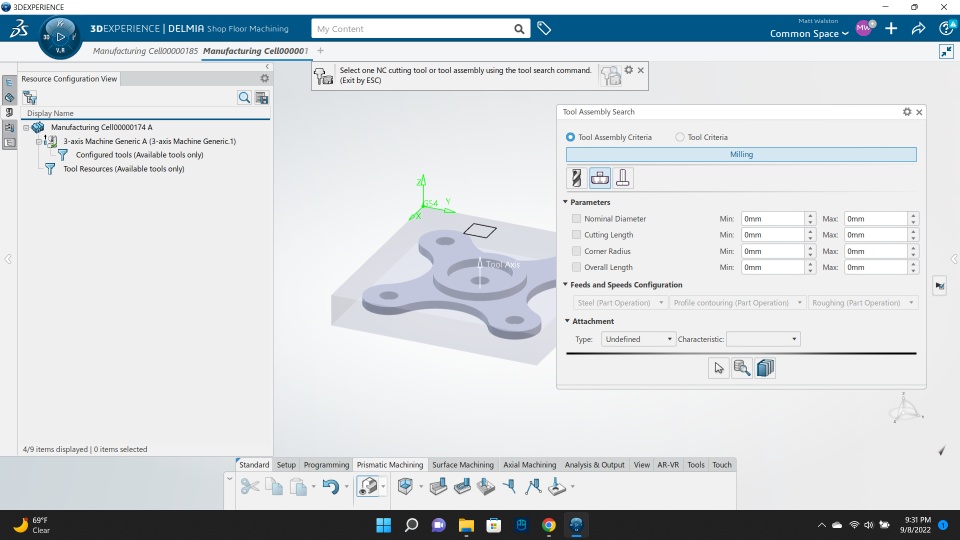This screenshot has width=960, height=540.
Task: Switch to the Prismatic Machining tab
Action: [x=390, y=465]
